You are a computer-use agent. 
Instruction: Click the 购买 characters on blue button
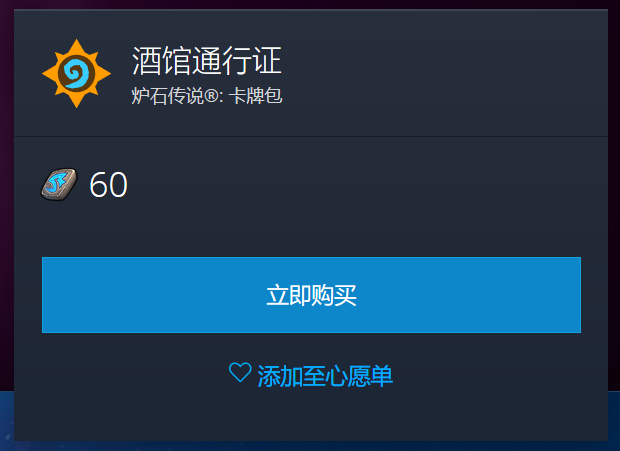tap(334, 295)
